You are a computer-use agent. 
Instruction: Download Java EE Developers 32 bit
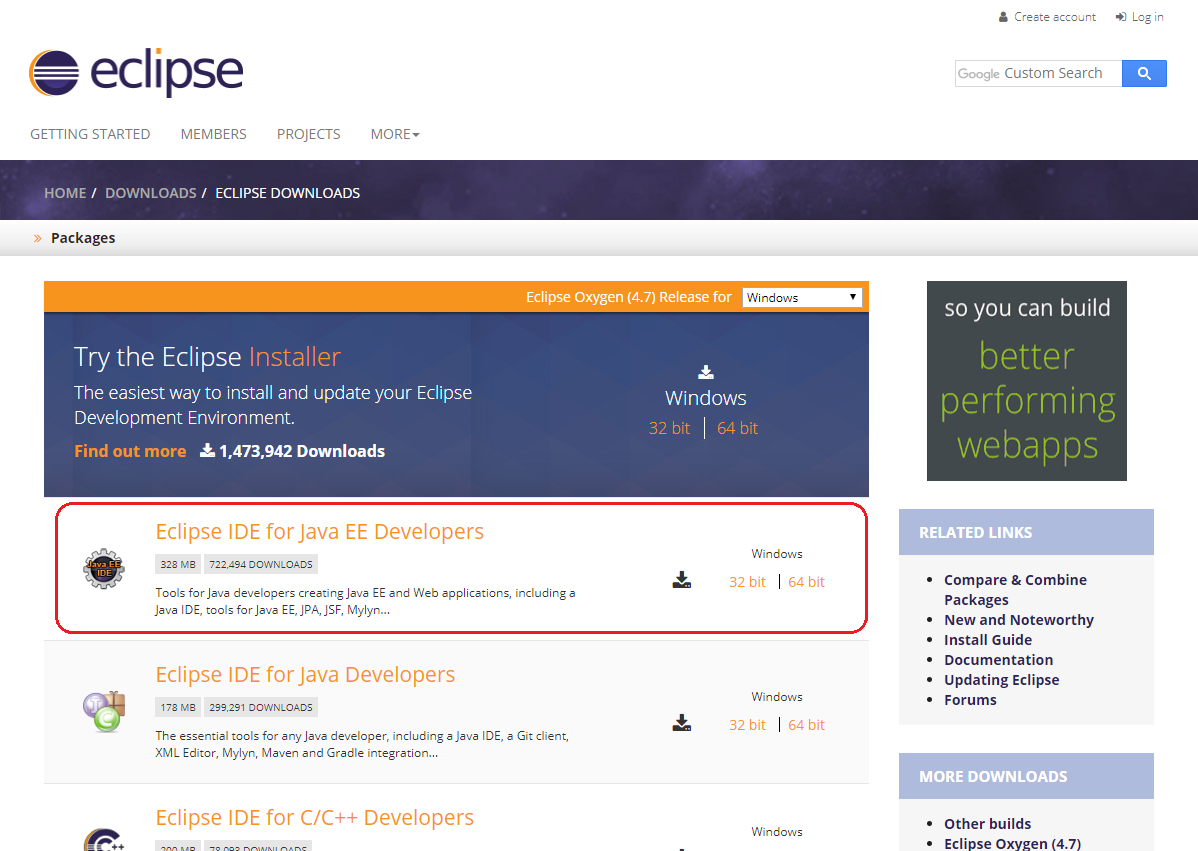click(x=746, y=582)
